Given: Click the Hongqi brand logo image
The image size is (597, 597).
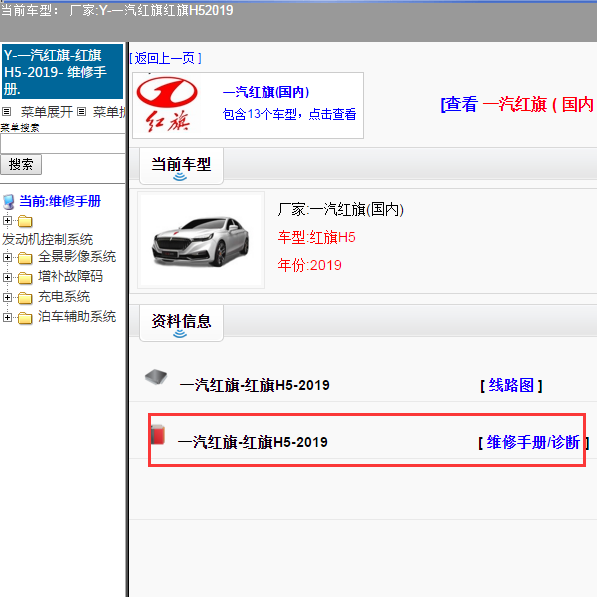Looking at the screenshot, I should point(167,104).
